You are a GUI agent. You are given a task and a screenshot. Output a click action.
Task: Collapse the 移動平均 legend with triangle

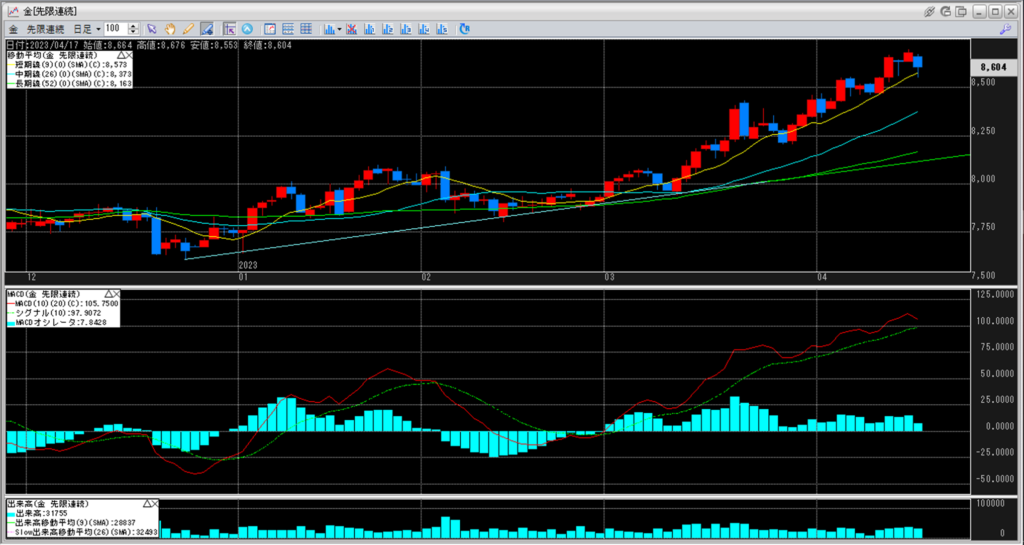tap(120, 55)
